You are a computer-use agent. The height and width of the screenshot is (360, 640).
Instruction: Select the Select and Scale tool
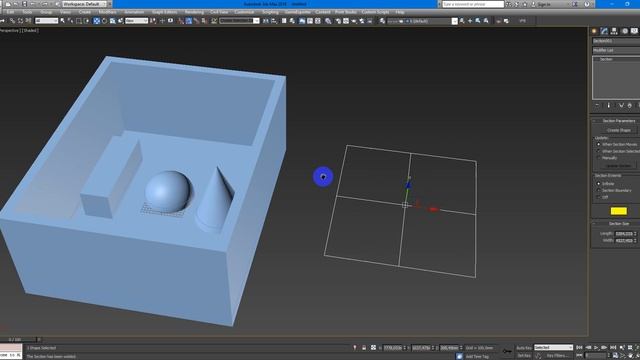pos(113,20)
